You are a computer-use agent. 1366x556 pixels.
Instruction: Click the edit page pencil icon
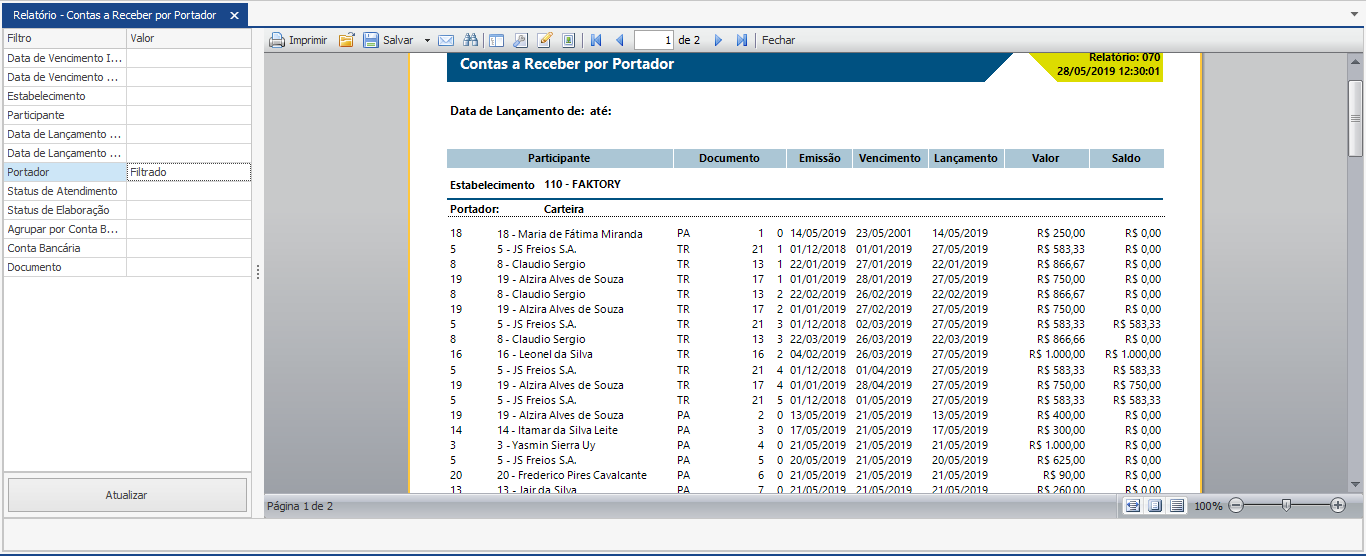pos(545,40)
